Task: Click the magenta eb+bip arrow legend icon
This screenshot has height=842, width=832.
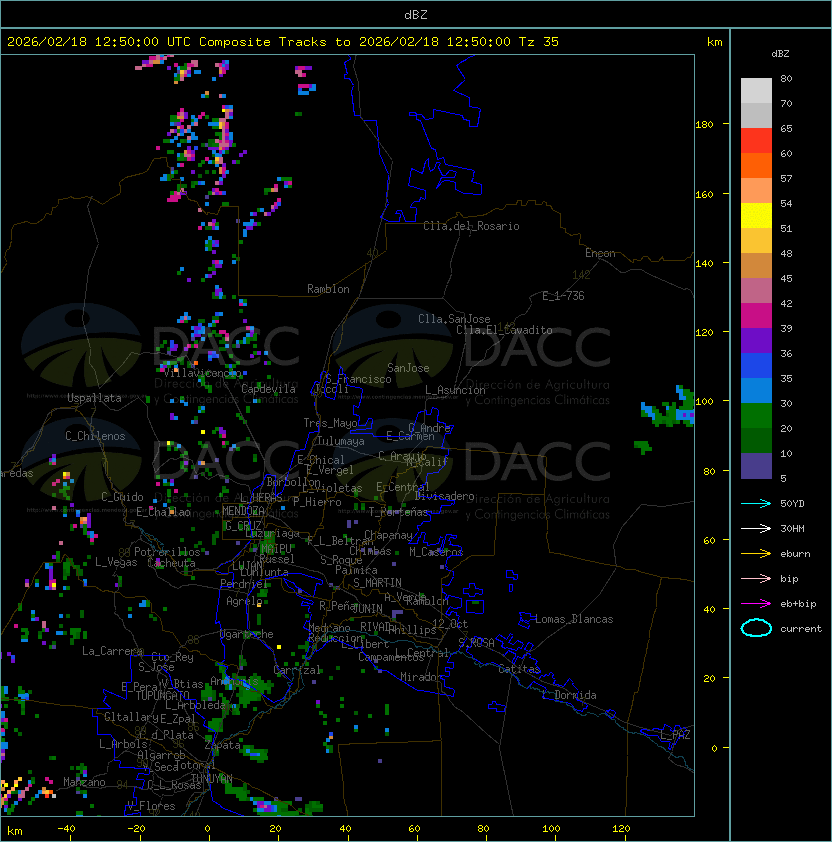Action: click(x=756, y=604)
